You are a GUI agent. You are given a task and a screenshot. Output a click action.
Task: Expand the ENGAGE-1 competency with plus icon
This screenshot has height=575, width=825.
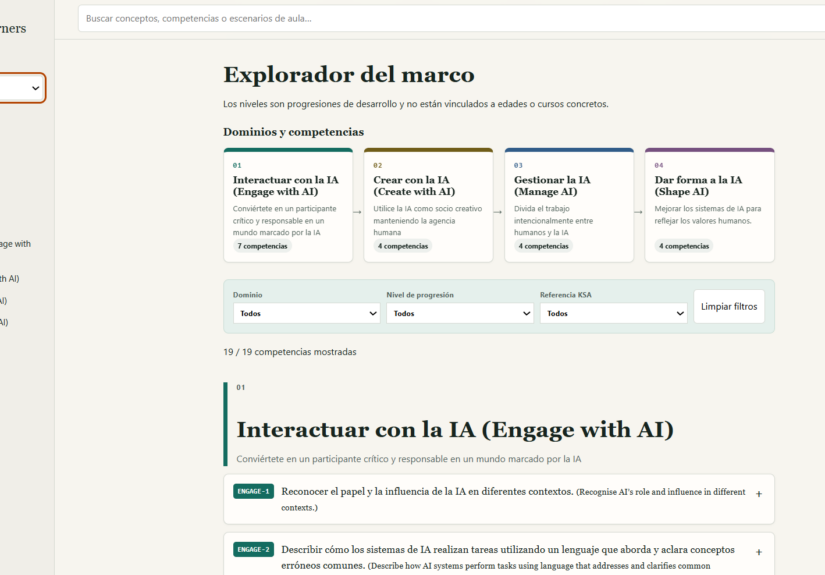click(759, 494)
